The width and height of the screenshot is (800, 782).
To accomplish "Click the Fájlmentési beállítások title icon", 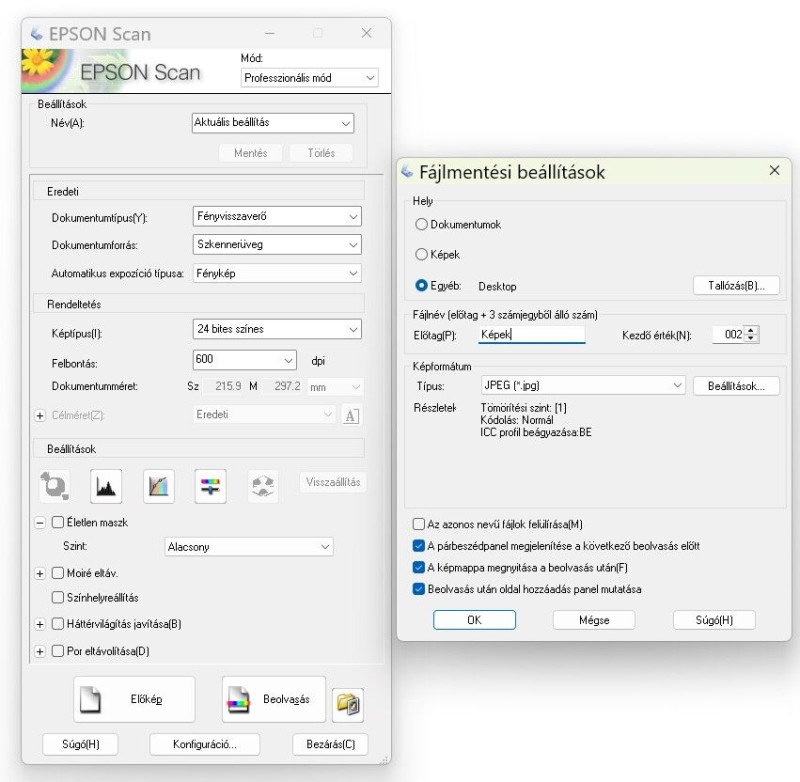I will pyautogui.click(x=407, y=172).
